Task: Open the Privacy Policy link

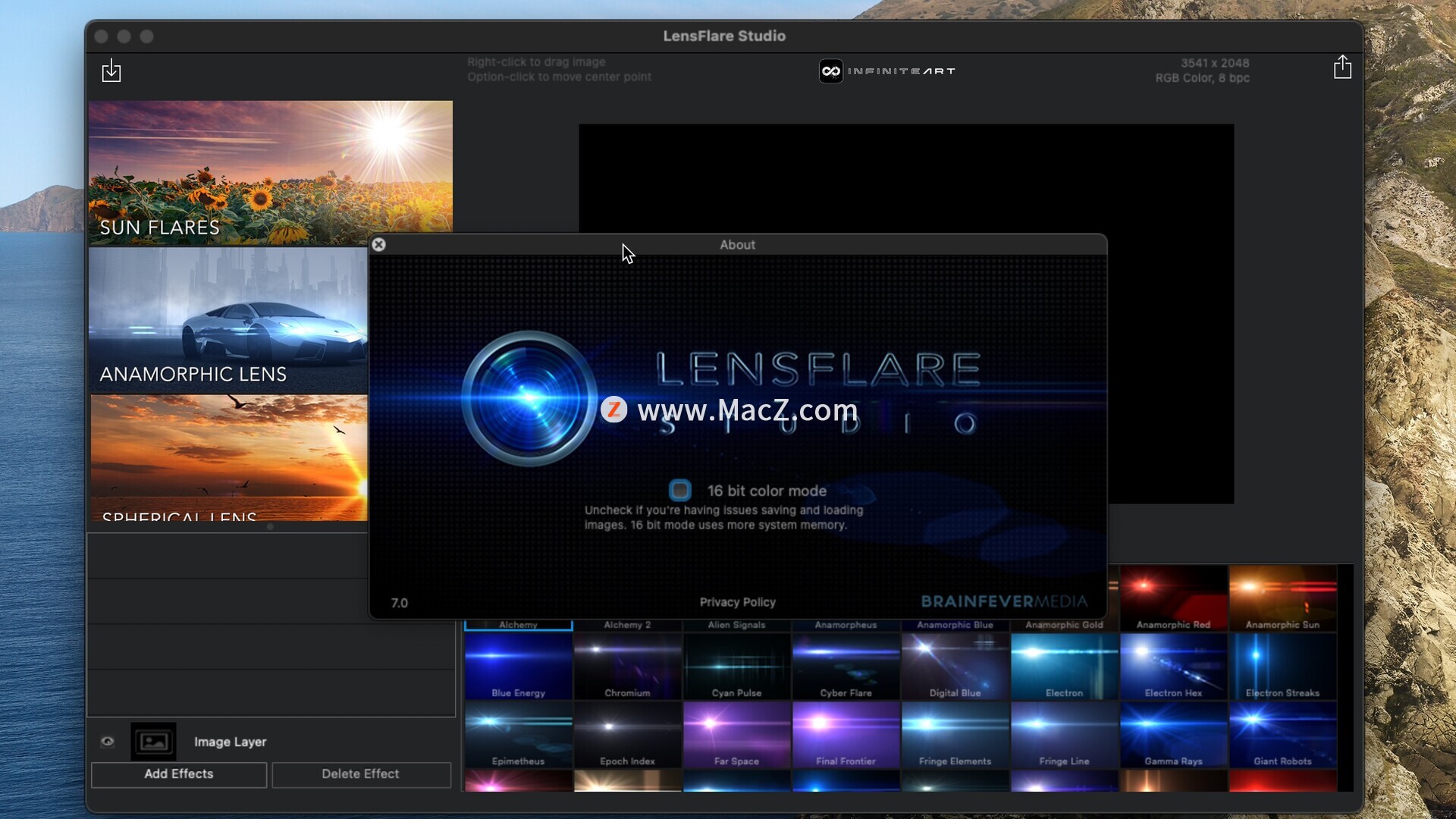Action: (737, 602)
